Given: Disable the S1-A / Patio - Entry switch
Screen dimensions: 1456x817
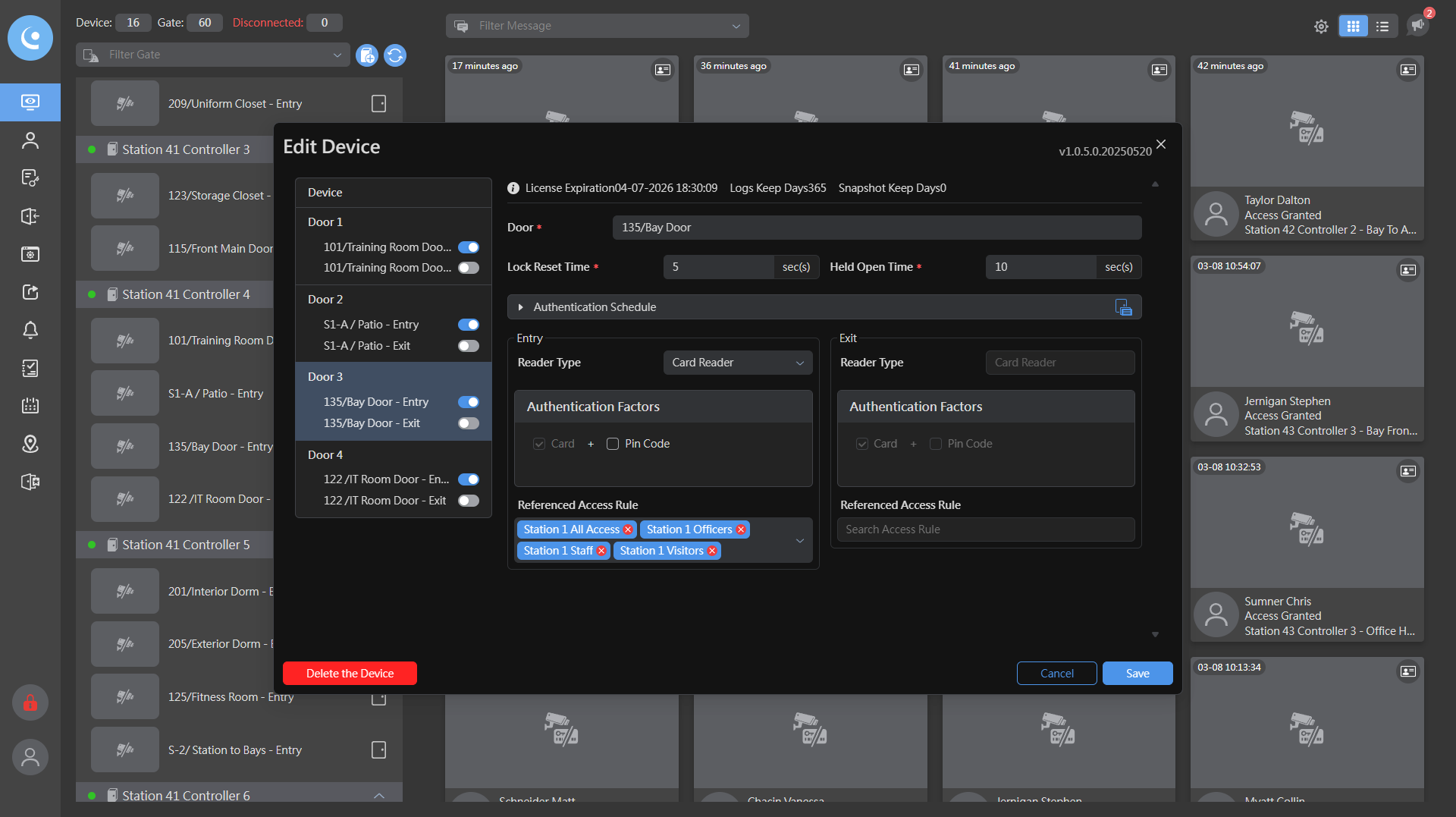Looking at the screenshot, I should (469, 325).
